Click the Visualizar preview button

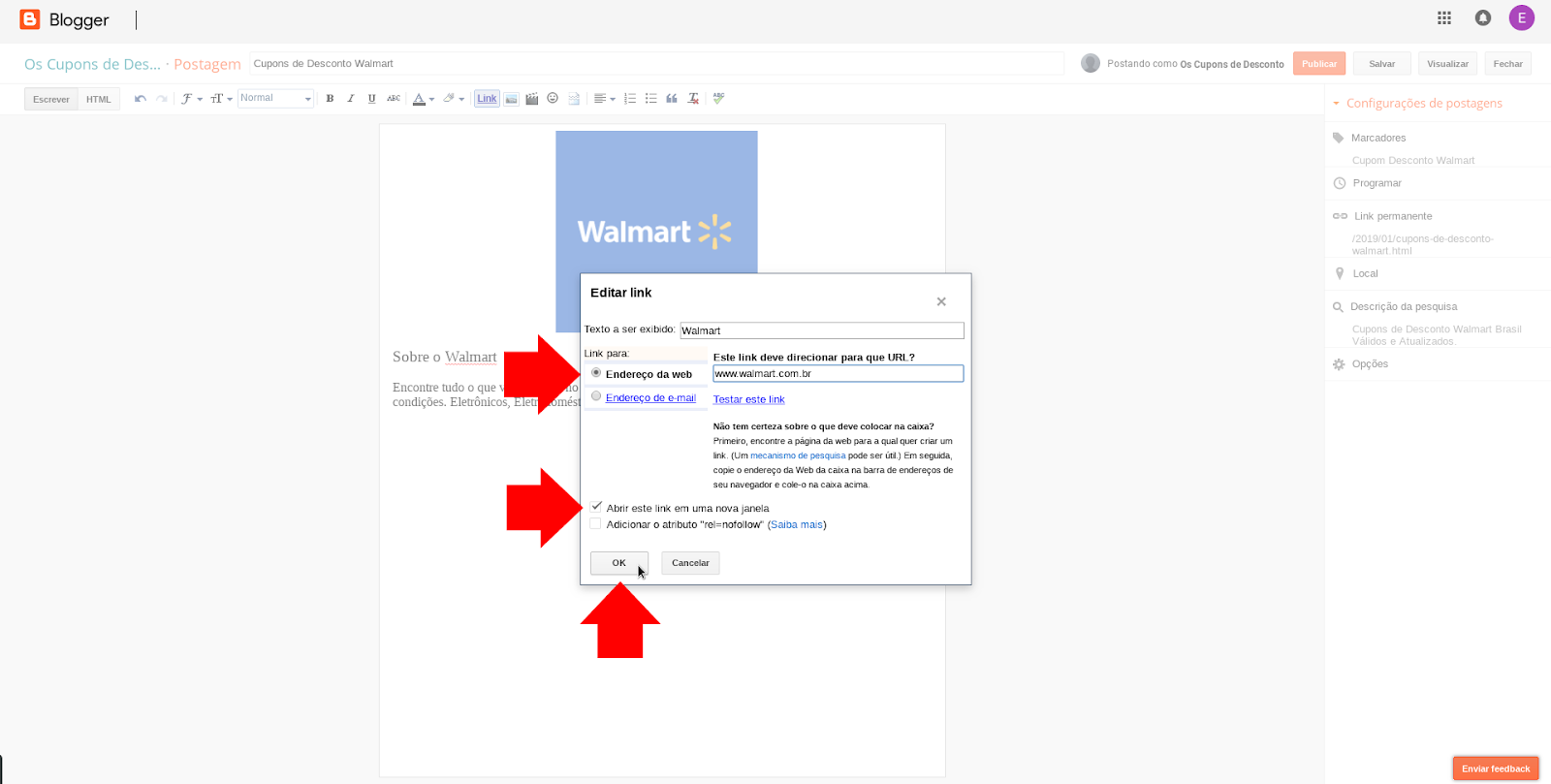coord(1447,64)
